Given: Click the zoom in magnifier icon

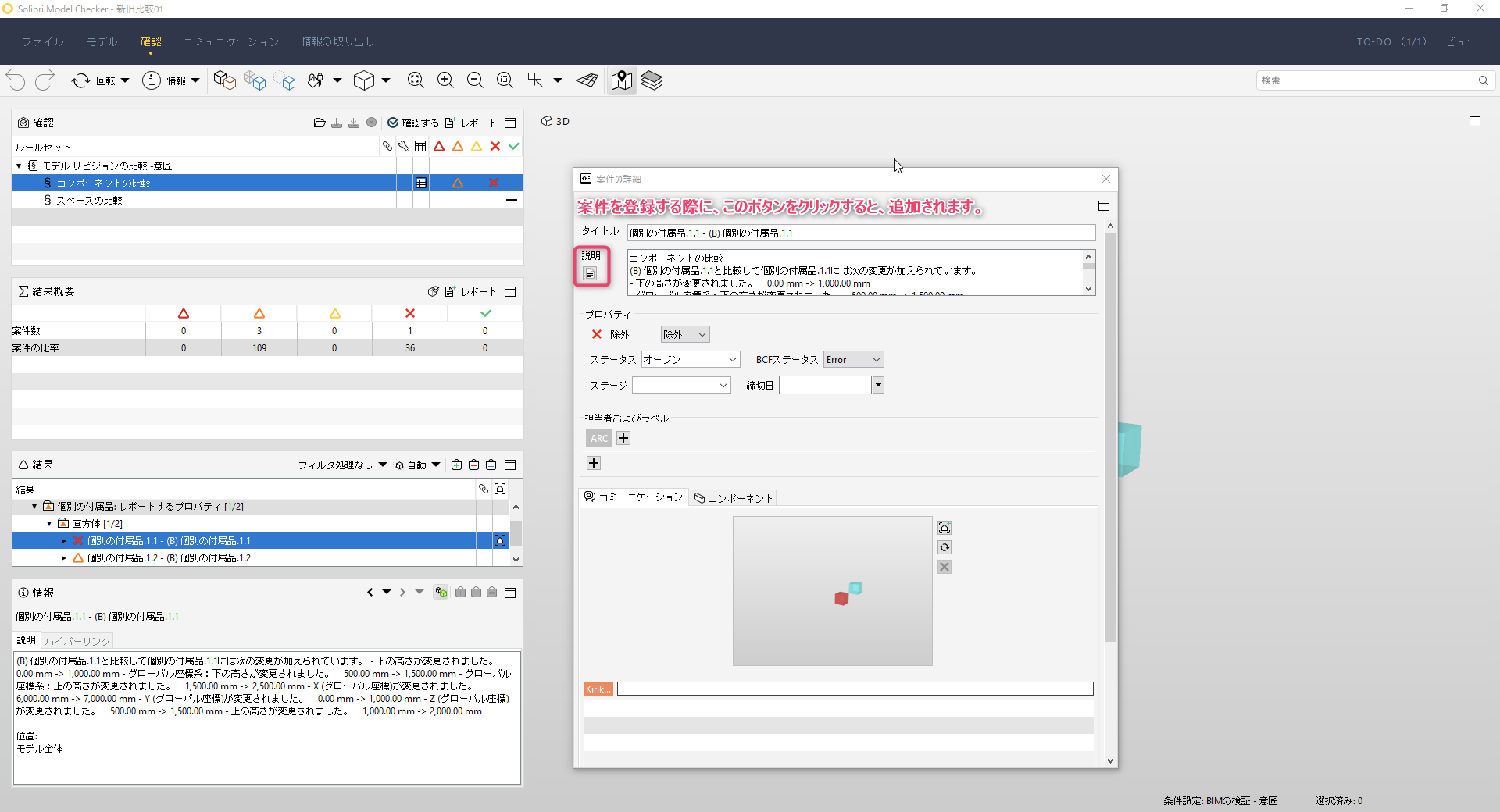Looking at the screenshot, I should [x=445, y=80].
